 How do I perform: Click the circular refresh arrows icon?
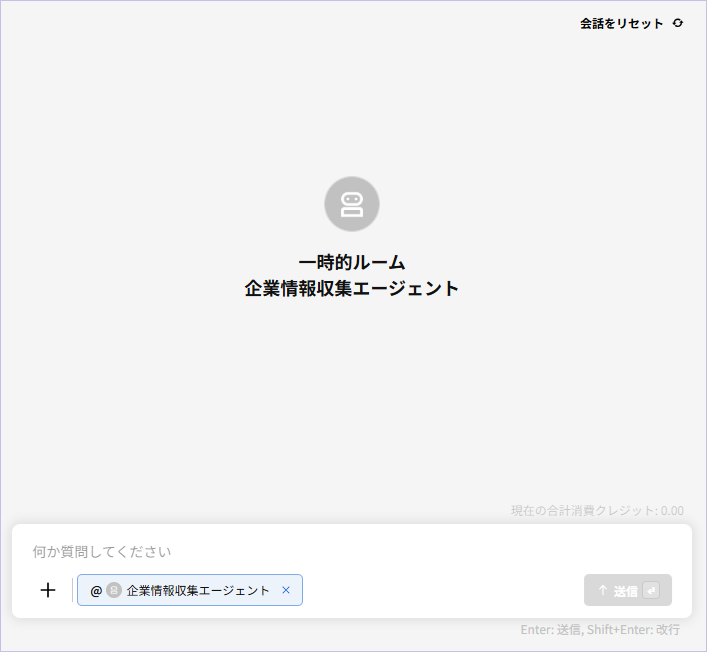point(678,23)
